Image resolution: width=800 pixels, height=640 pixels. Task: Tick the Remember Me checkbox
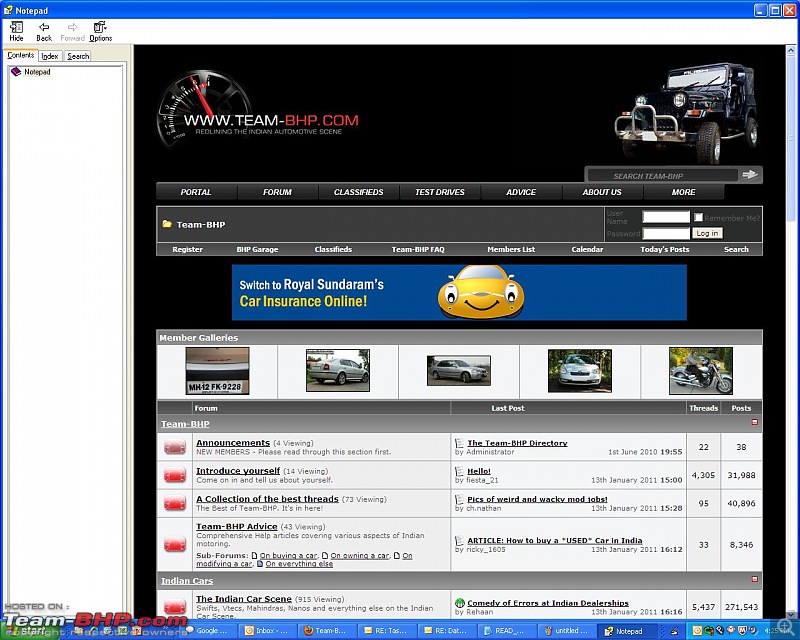pos(698,217)
